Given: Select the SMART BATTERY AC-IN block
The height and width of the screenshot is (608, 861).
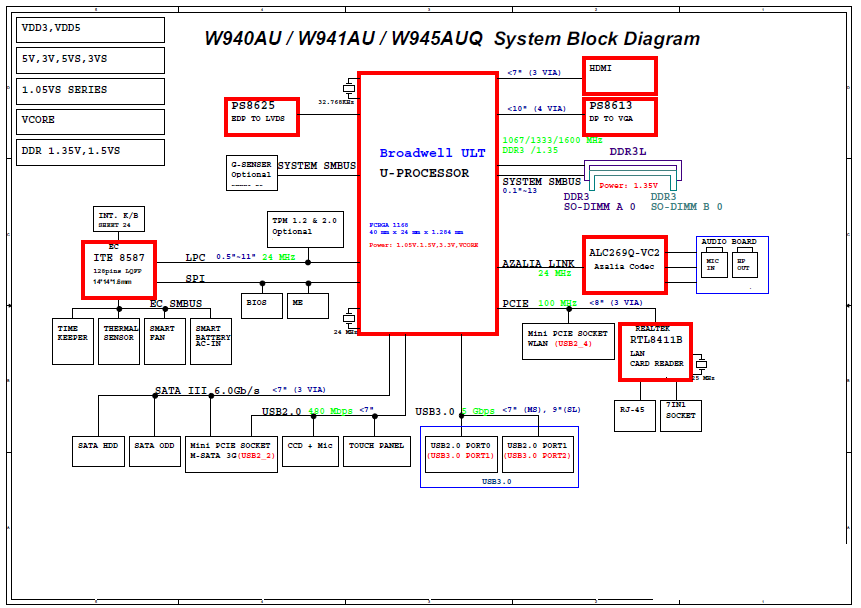Looking at the screenshot, I should pos(211,341).
